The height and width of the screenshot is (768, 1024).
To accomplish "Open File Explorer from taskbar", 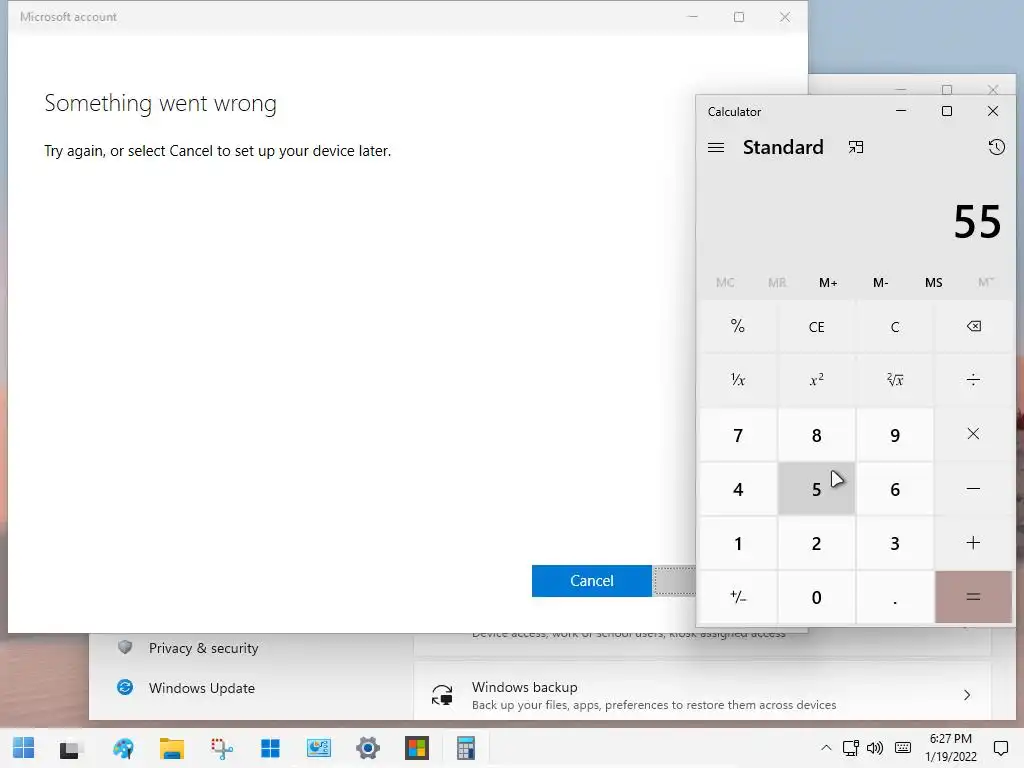I will click(x=172, y=748).
